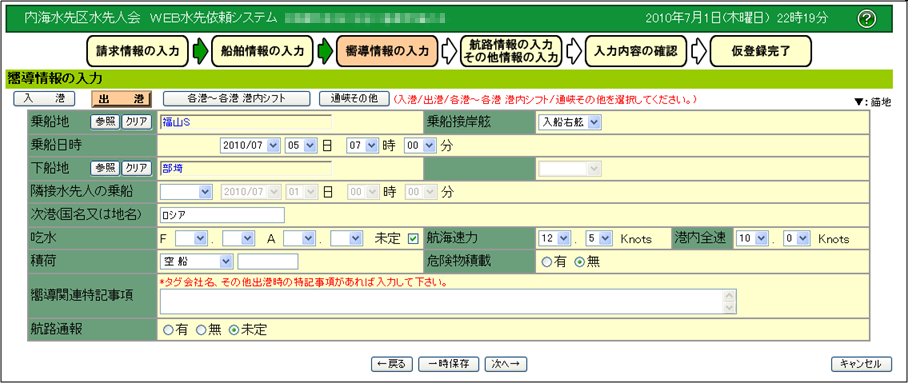
Task: Select 有 for 危険物積載
Action: click(546, 261)
